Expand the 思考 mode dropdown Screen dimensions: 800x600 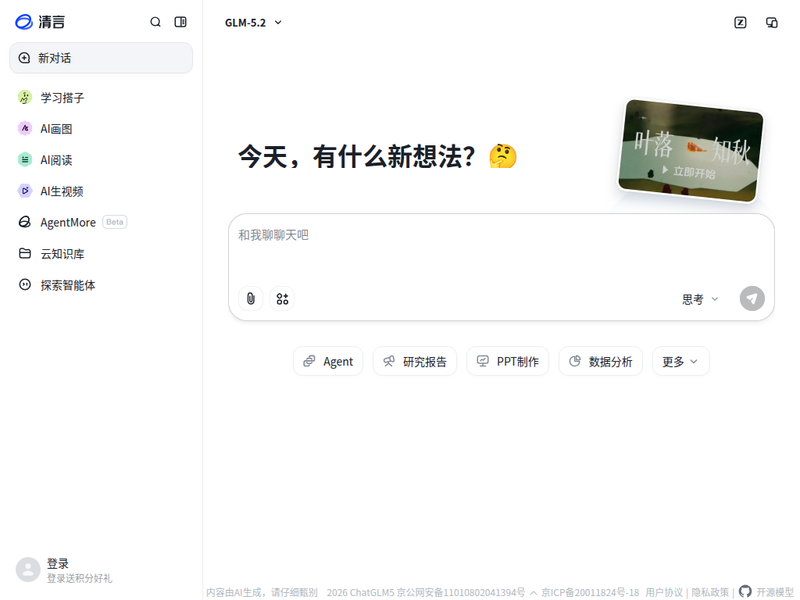700,299
